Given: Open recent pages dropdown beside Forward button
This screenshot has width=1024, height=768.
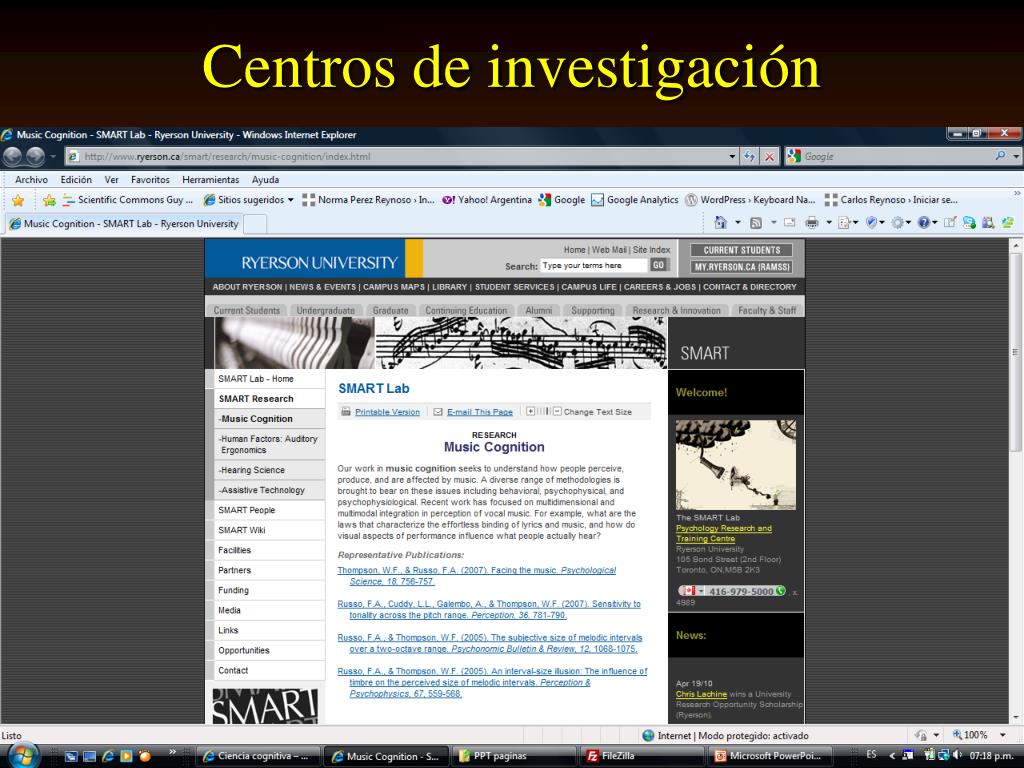Looking at the screenshot, I should (54, 156).
